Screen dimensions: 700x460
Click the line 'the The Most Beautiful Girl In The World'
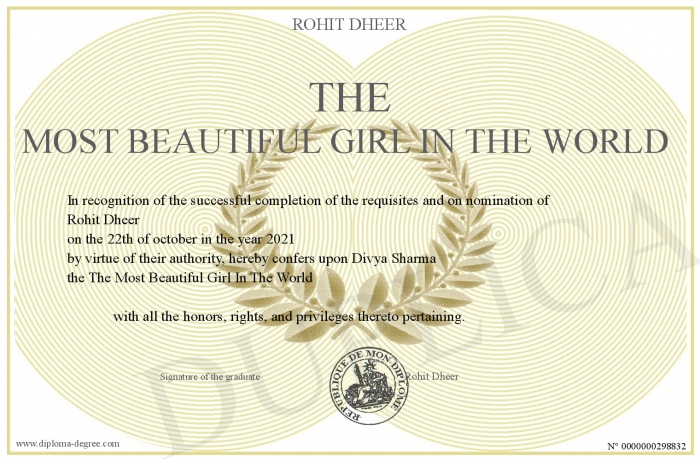190,278
